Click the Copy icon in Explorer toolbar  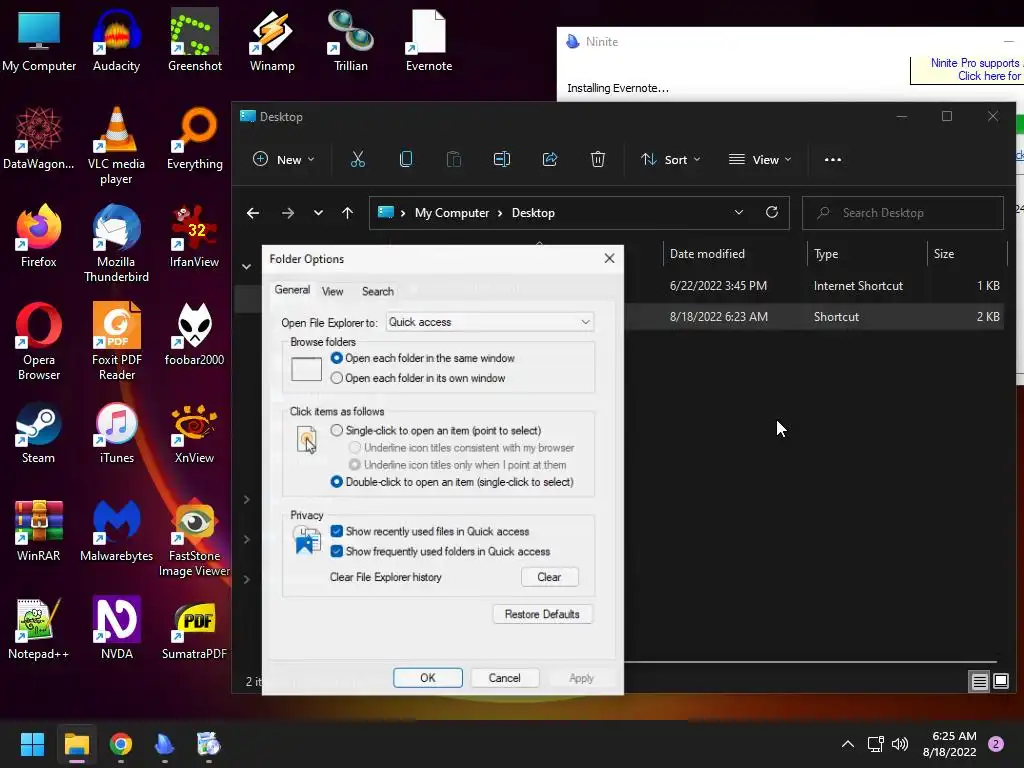406,159
